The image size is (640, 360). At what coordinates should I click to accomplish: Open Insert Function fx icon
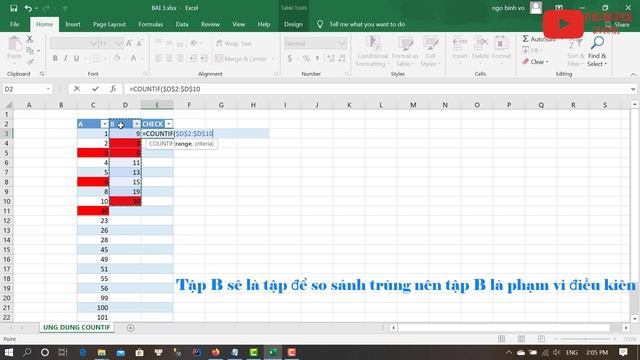coord(113,89)
